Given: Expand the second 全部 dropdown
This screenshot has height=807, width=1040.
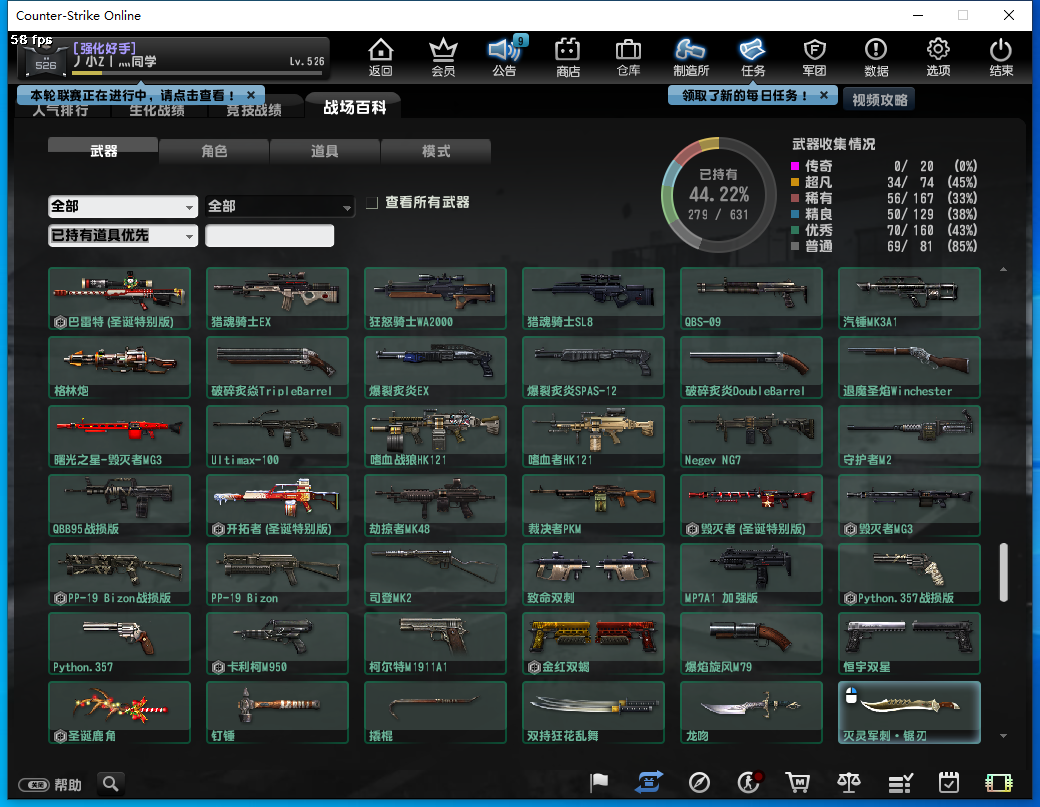Looking at the screenshot, I should coord(280,206).
